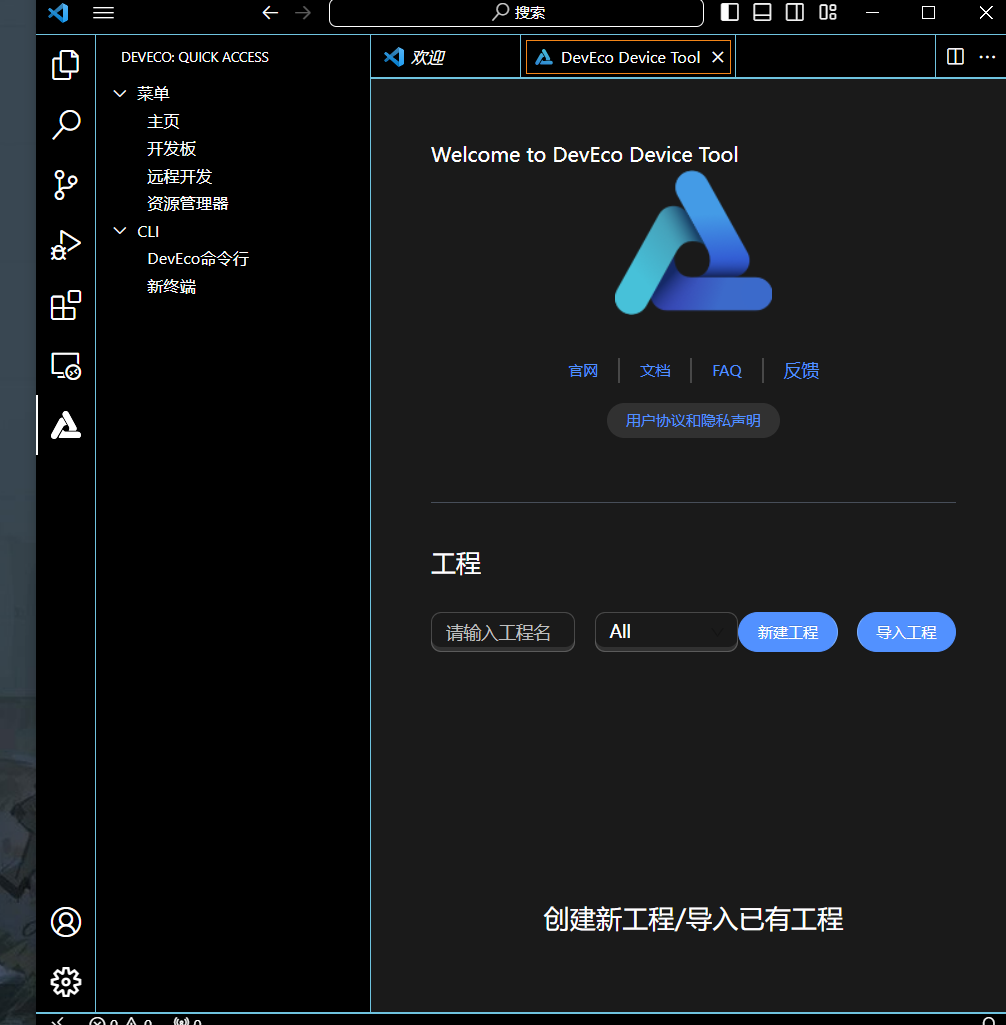
Task: Open the Accounts menu icon
Action: (66, 922)
